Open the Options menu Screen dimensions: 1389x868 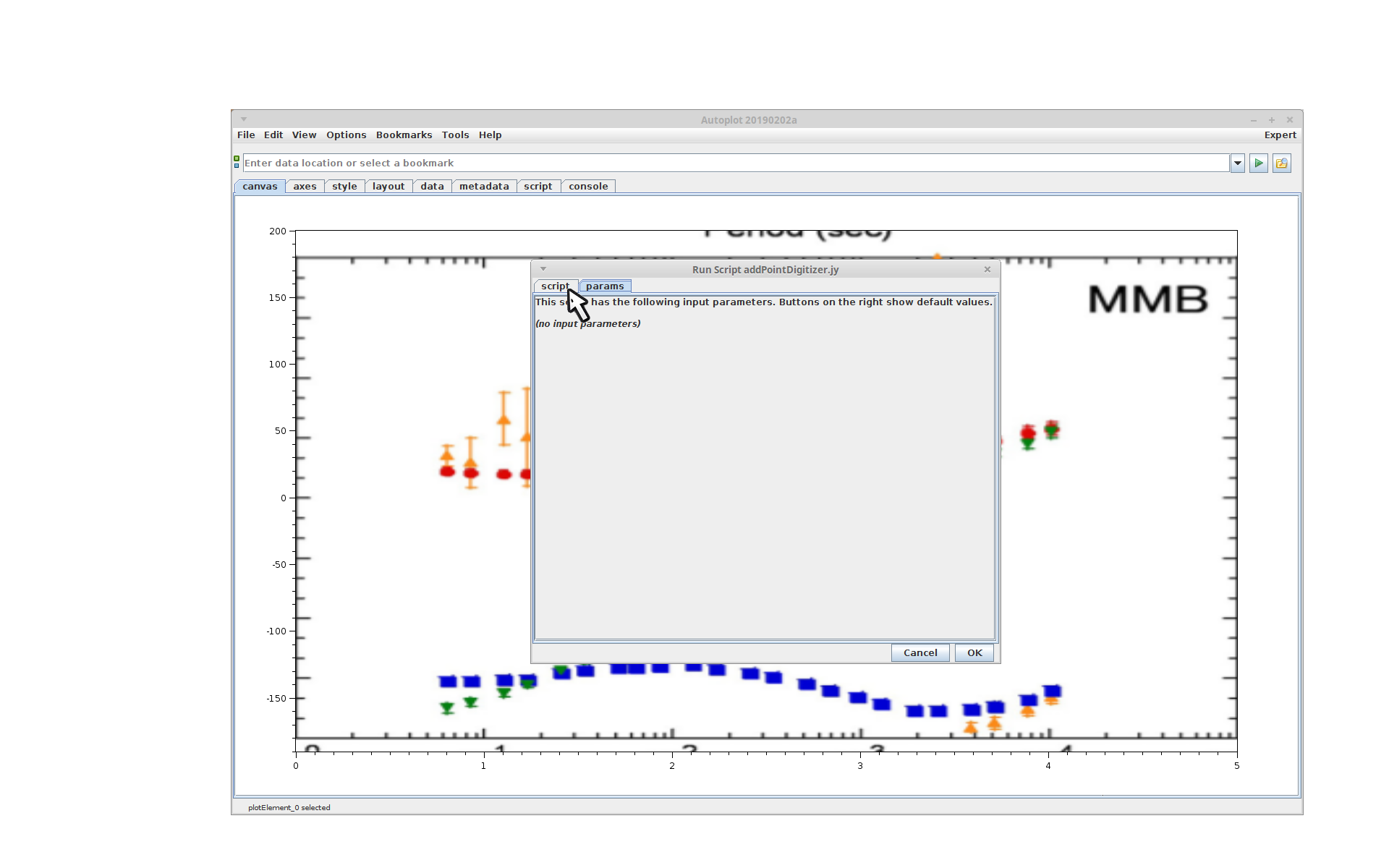pyautogui.click(x=347, y=135)
